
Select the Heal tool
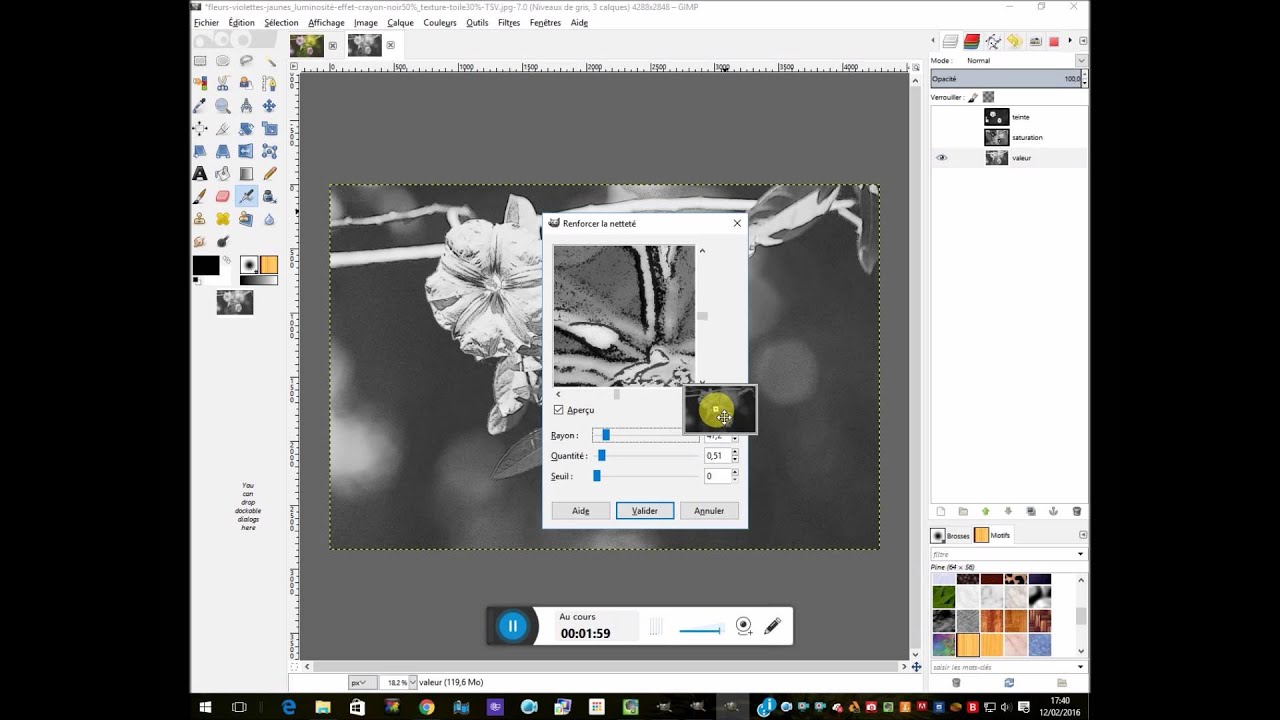coord(222,219)
